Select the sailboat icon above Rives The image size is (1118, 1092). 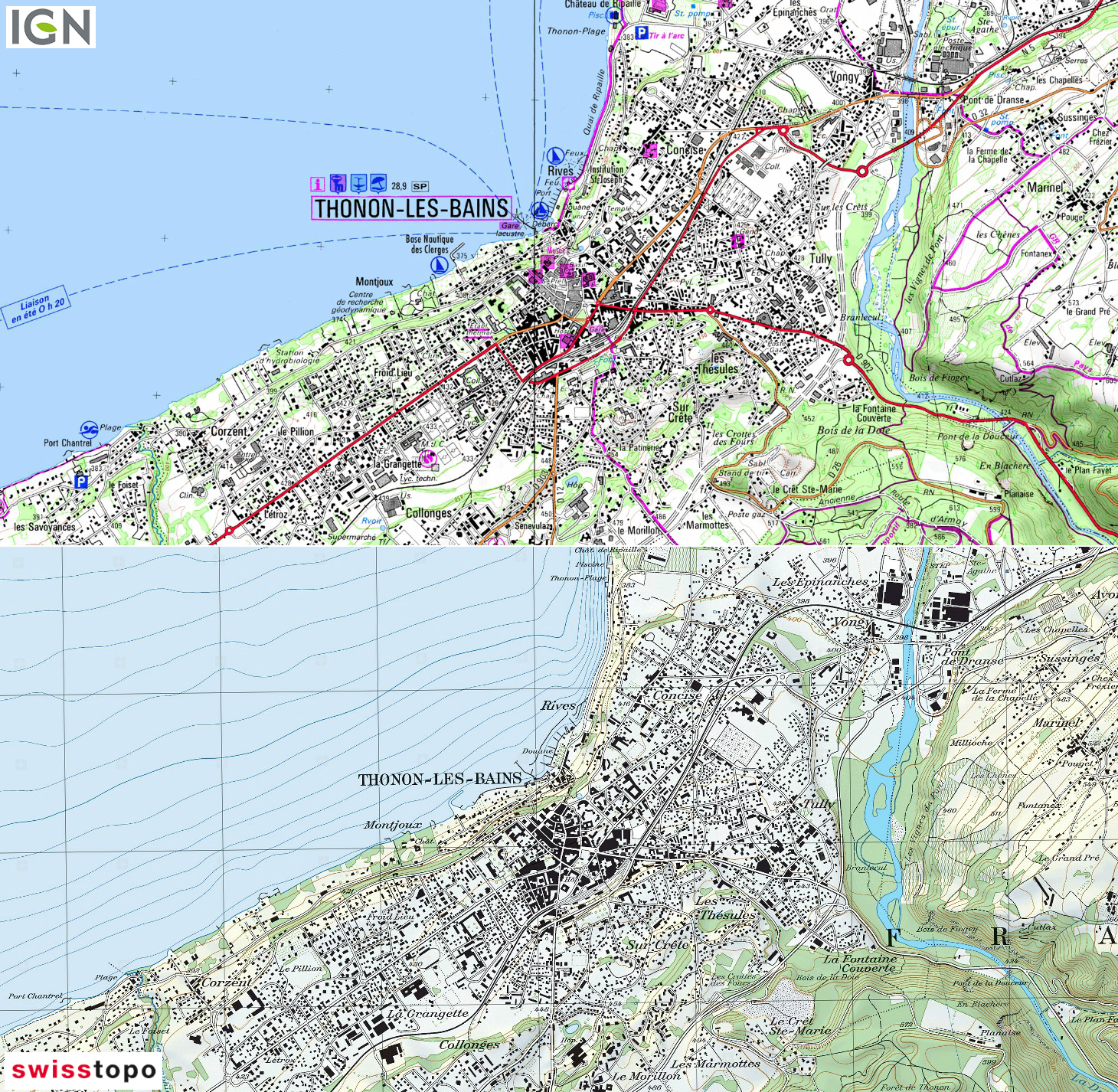point(555,155)
